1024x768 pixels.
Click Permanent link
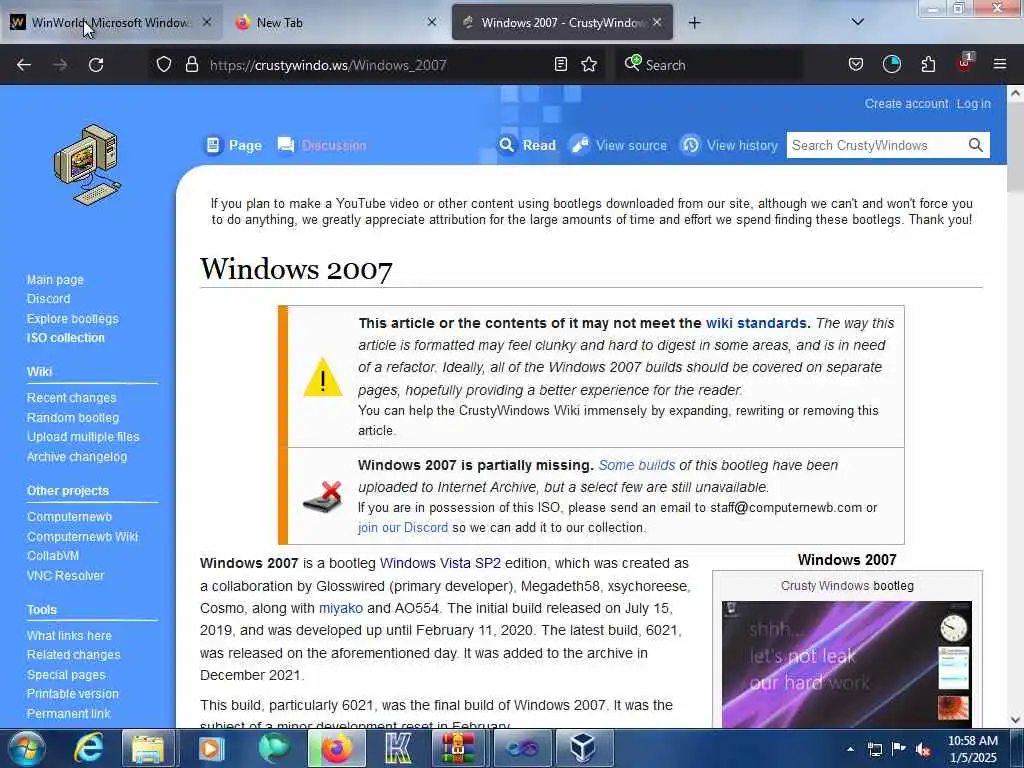click(69, 713)
